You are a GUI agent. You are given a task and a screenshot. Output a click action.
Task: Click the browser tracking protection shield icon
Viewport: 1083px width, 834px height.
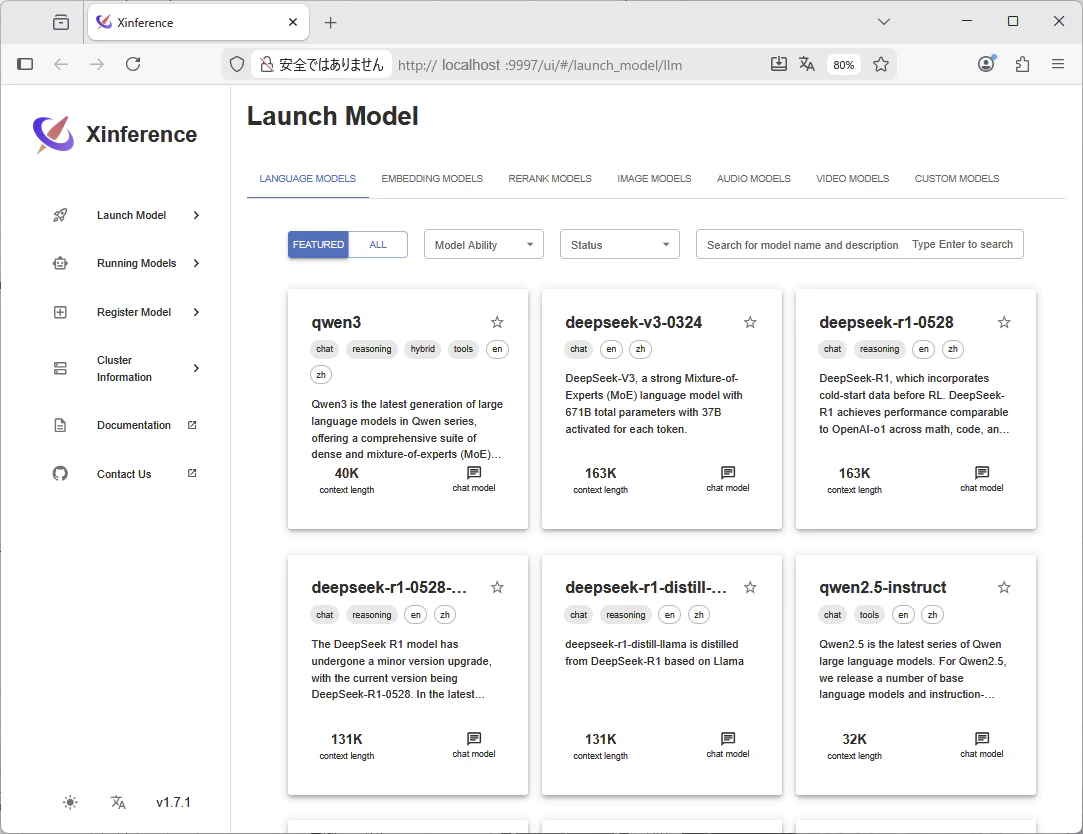coord(237,64)
